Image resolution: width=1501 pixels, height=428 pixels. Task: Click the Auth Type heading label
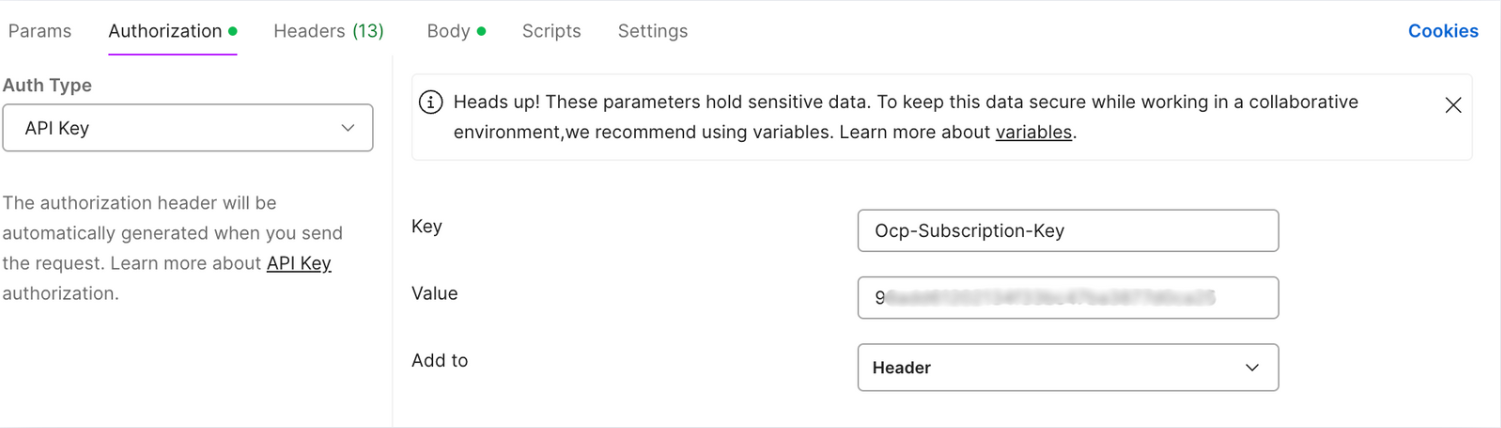pyautogui.click(x=47, y=86)
